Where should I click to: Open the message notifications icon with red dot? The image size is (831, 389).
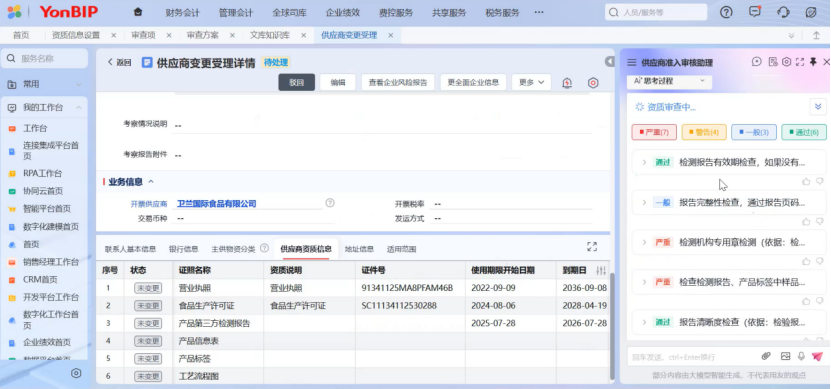point(755,12)
